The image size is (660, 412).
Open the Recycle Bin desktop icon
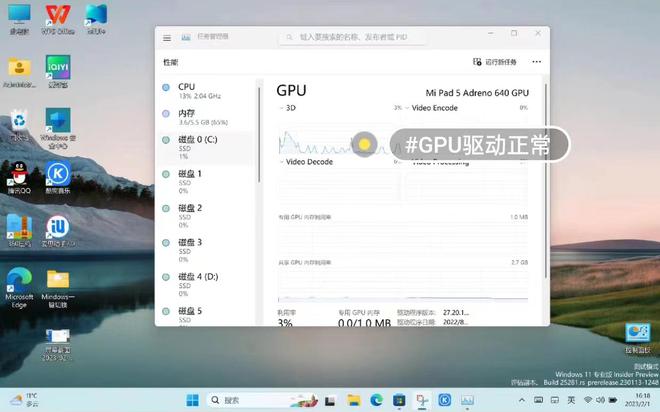pyautogui.click(x=19, y=125)
